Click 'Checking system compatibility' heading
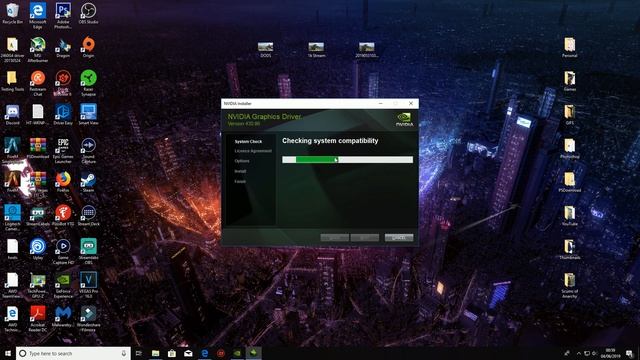Screen dimensions: 640x360 coord(330,141)
